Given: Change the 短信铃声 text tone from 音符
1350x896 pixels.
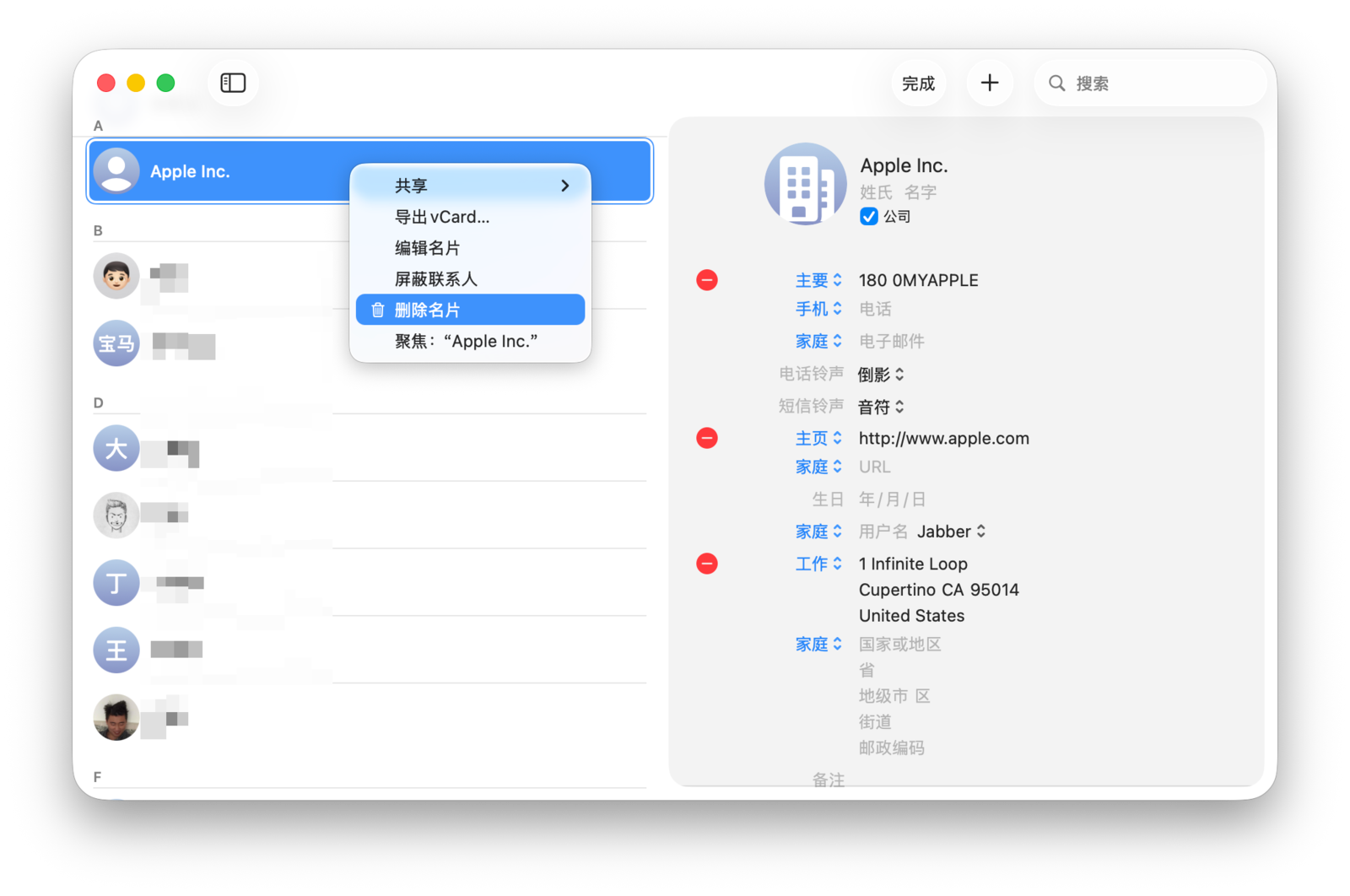Looking at the screenshot, I should 881,408.
